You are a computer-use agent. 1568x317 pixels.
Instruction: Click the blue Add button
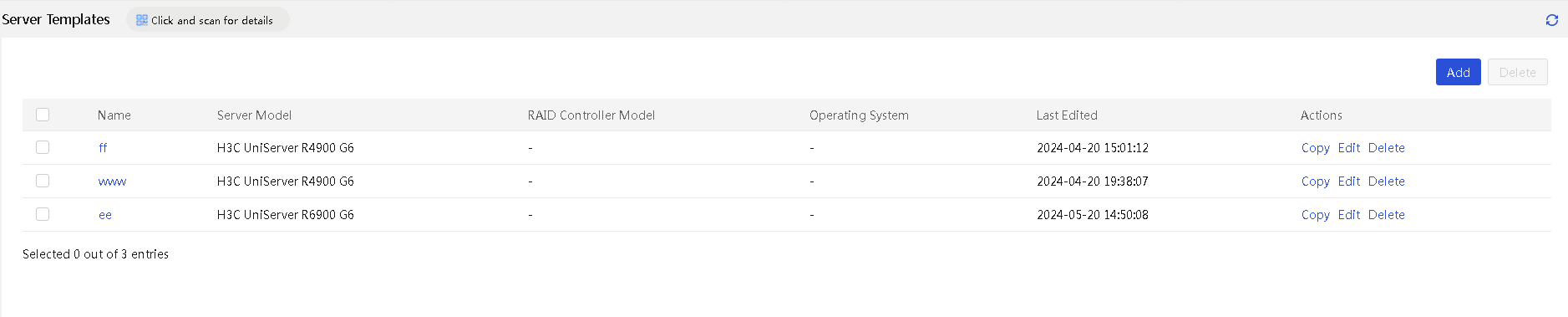point(1458,72)
